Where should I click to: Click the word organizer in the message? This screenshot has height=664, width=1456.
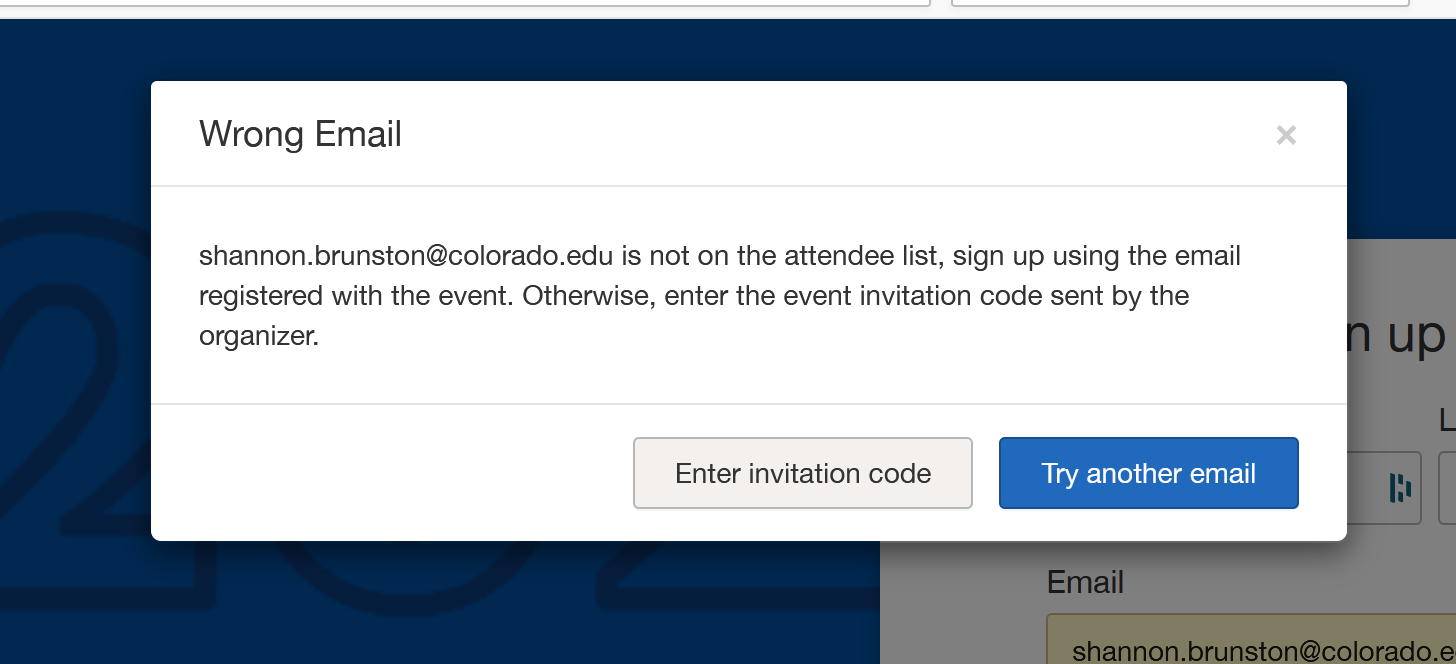tap(257, 336)
